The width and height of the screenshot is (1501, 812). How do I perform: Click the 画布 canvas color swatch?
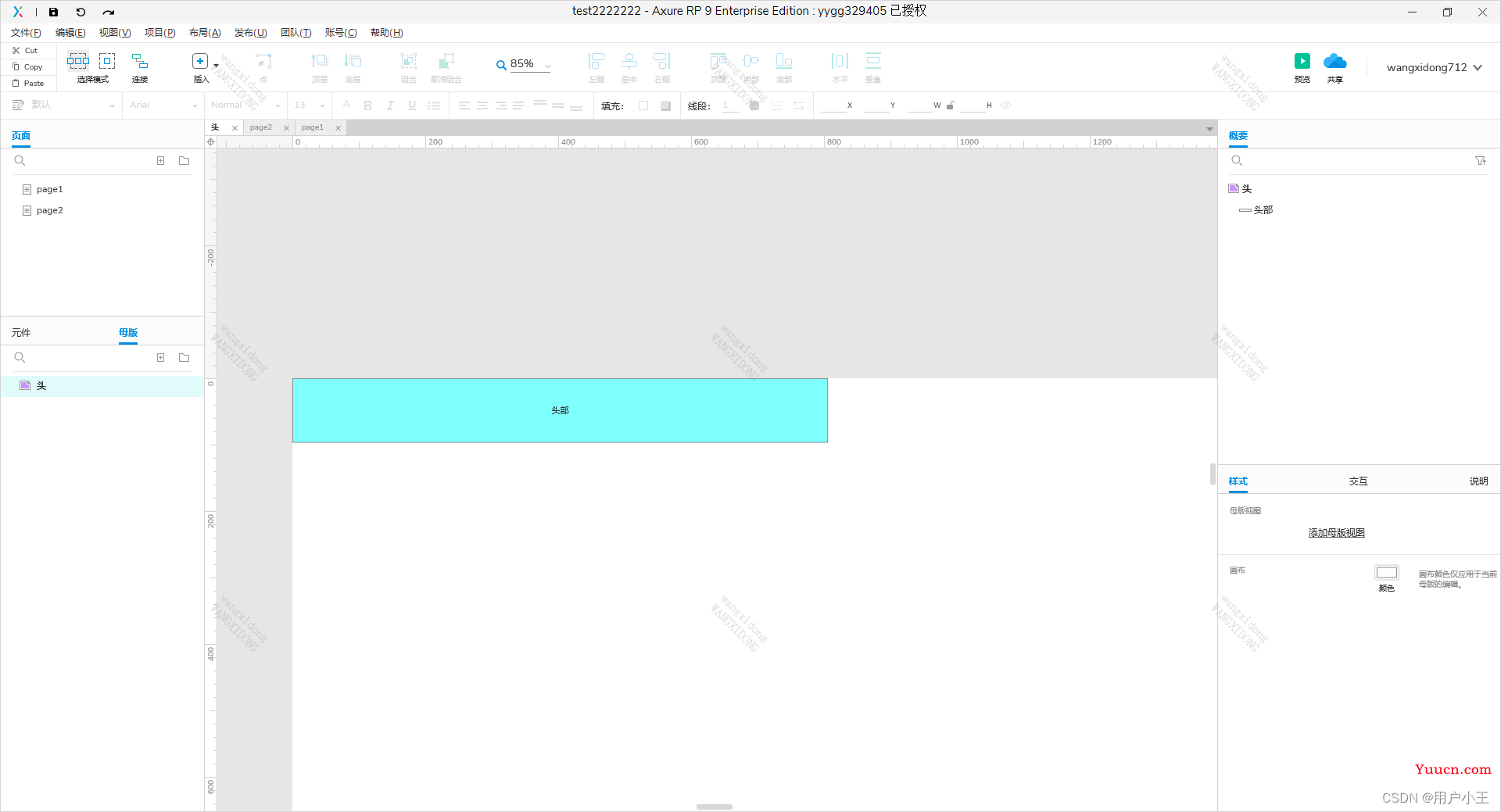[x=1387, y=573]
